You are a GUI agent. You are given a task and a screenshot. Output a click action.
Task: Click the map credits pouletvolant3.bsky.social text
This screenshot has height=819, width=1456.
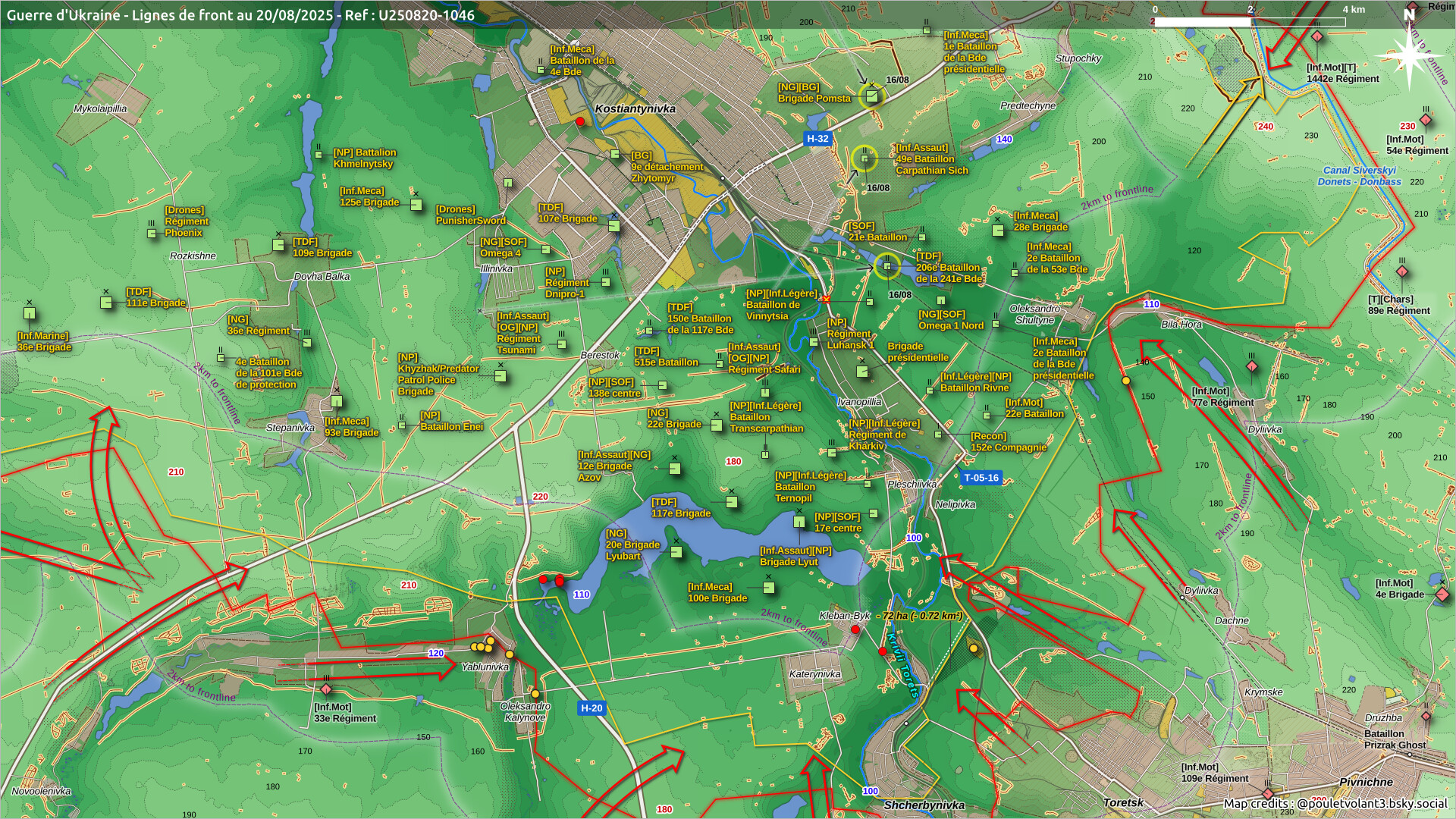(1335, 804)
